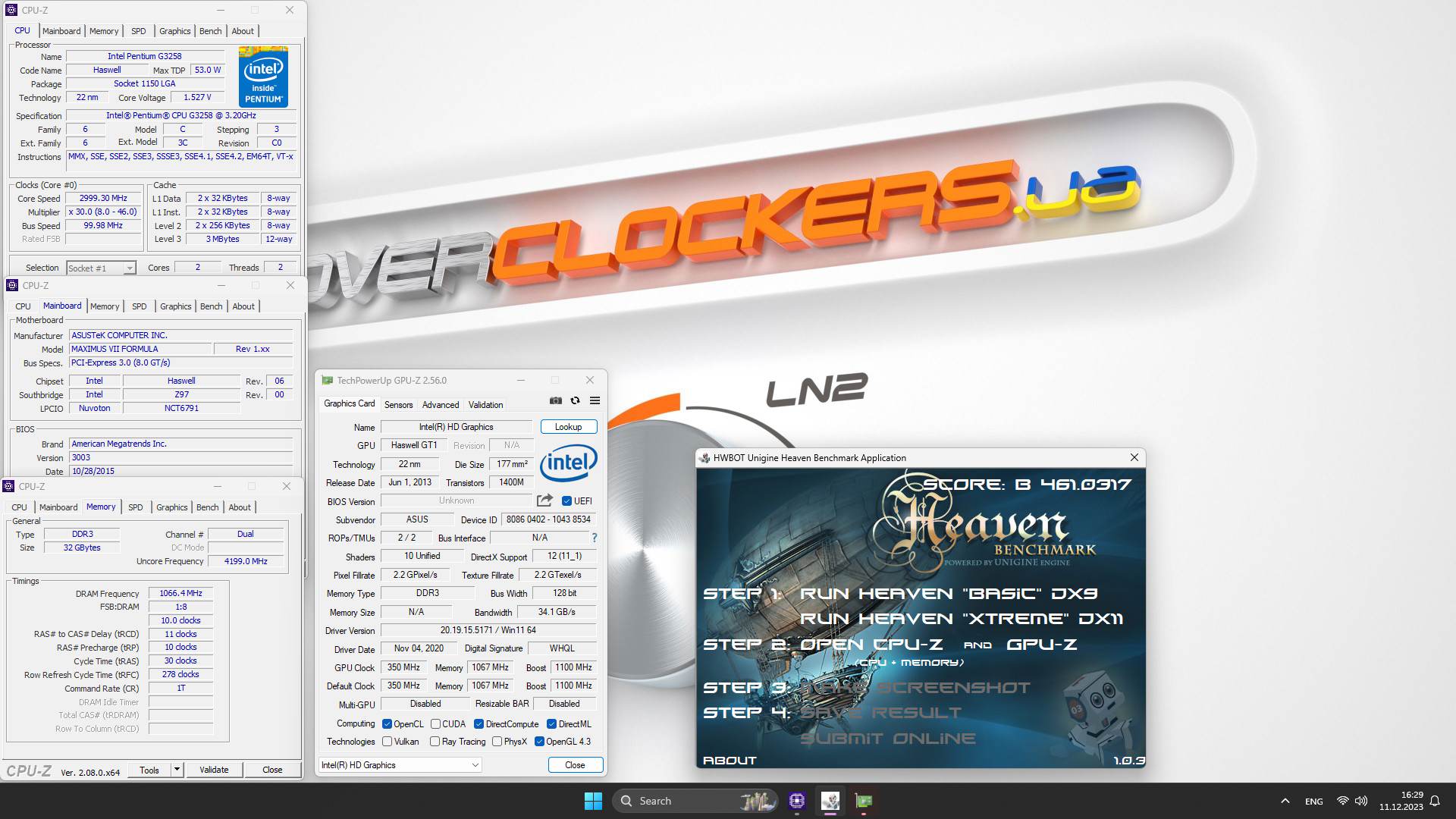Click the GPU-Z screenshot camera icon
1456x819 pixels.
(556, 400)
